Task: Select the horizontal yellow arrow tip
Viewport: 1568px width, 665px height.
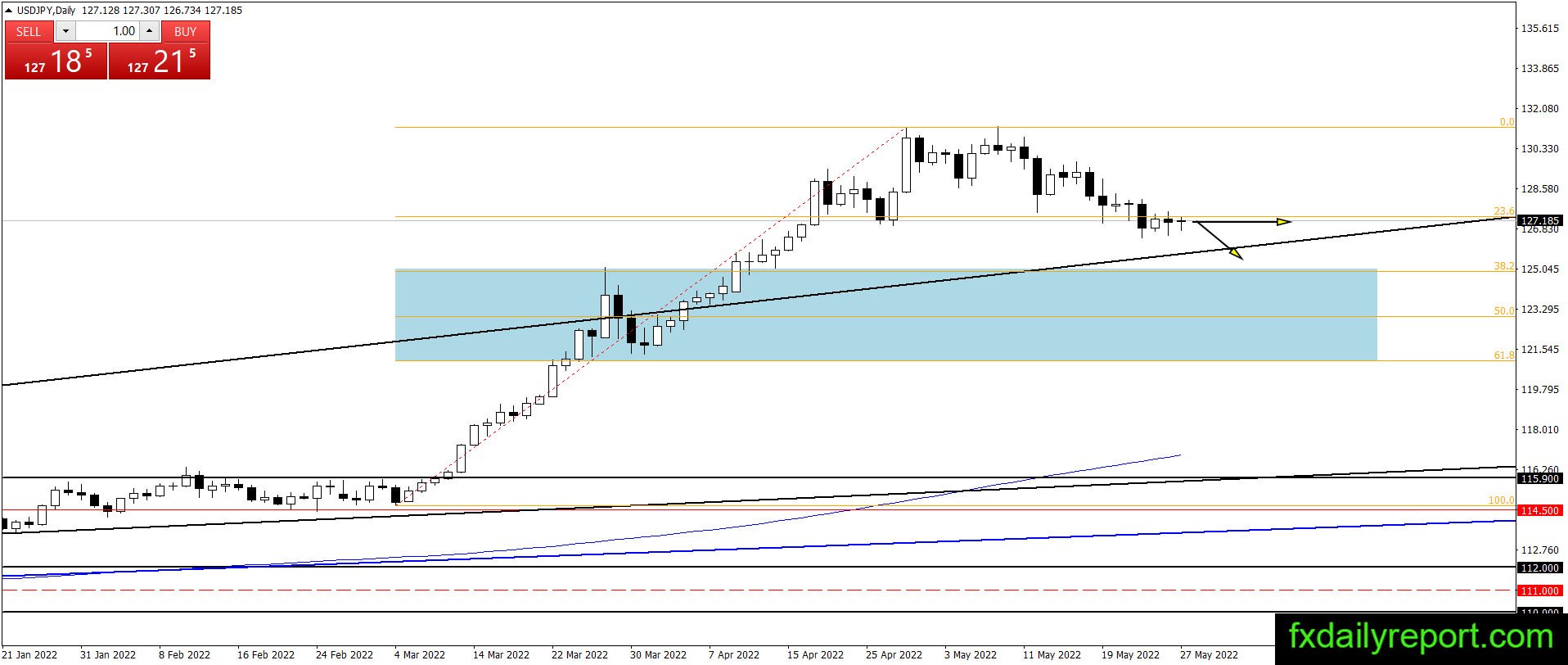Action: pos(1284,221)
